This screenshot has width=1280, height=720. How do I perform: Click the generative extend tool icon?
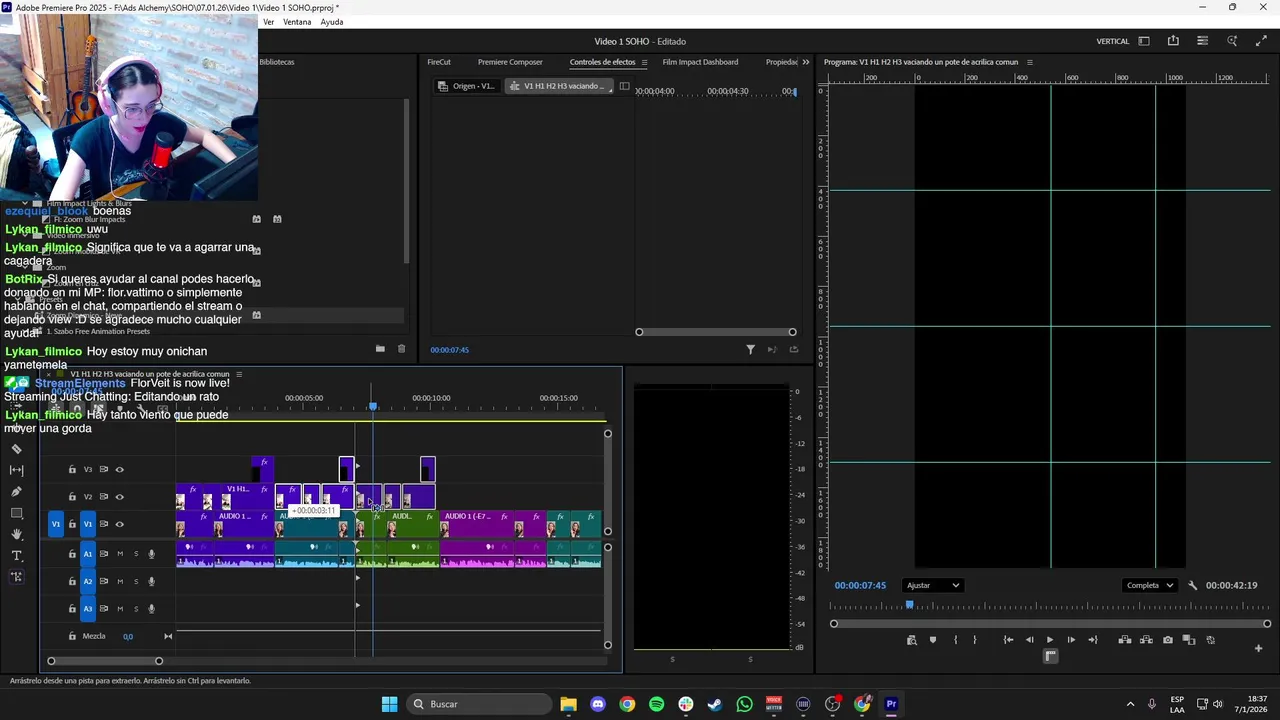(x=16, y=577)
